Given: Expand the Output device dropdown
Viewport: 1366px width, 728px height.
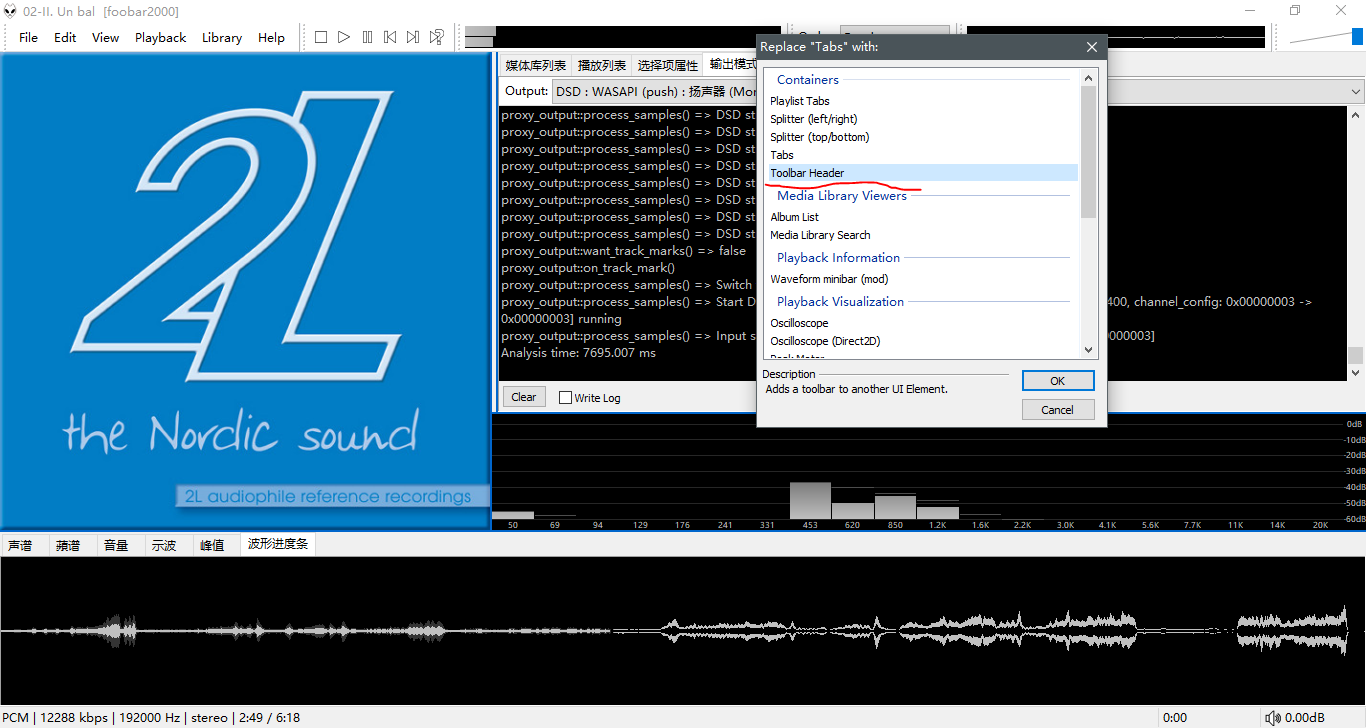Looking at the screenshot, I should (x=1356, y=92).
